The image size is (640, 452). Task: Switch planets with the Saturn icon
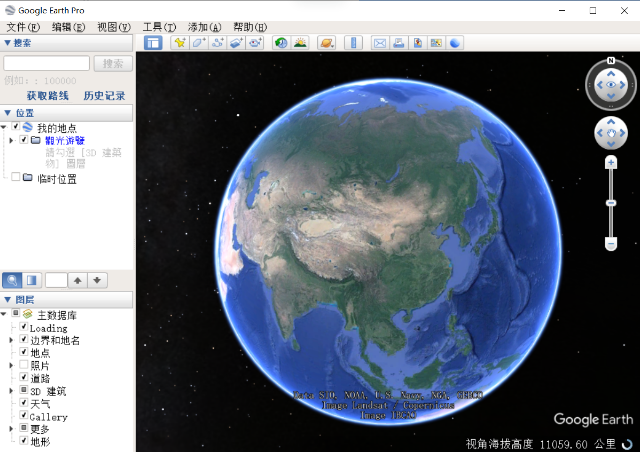pos(327,43)
